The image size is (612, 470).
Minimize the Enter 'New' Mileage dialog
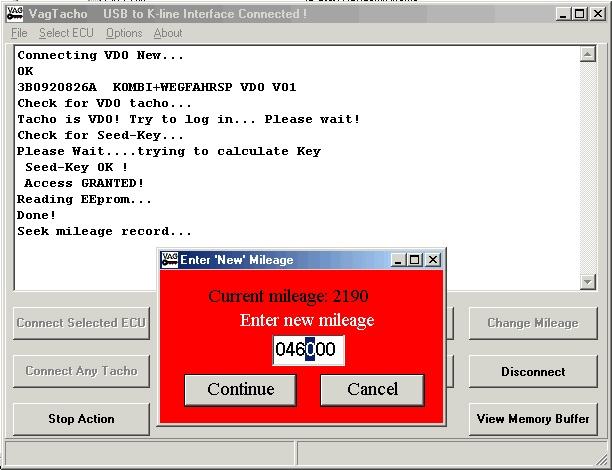pyautogui.click(x=398, y=260)
